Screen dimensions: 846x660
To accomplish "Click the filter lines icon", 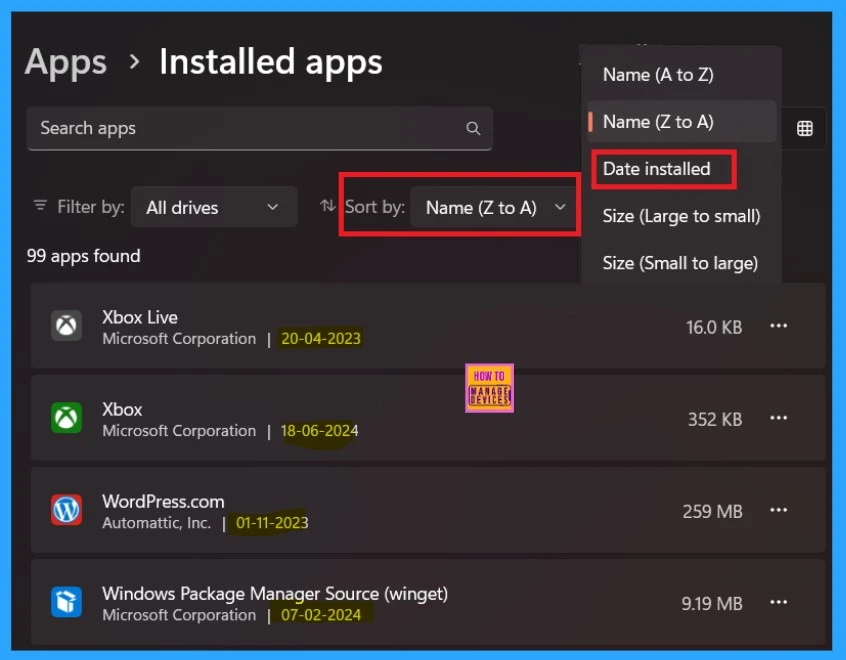I will coord(40,205).
